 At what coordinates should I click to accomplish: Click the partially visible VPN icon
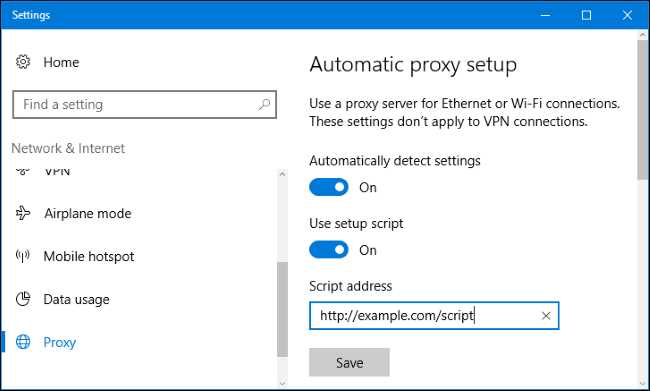pyautogui.click(x=23, y=170)
